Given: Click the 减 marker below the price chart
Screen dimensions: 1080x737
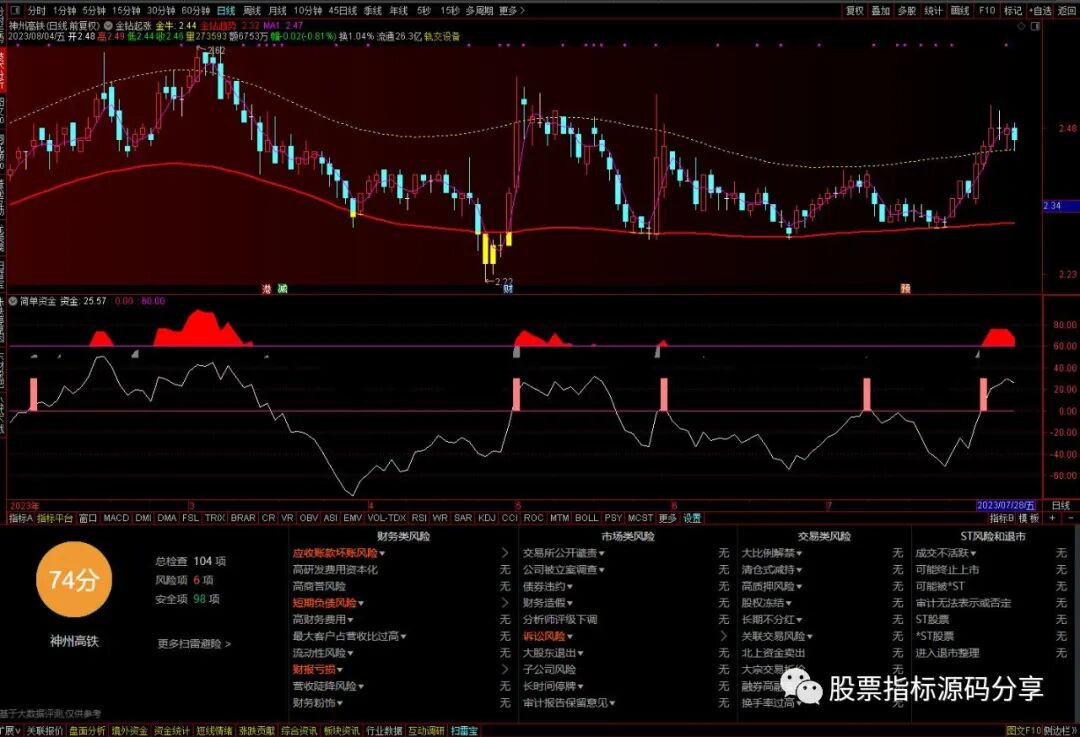Looking at the screenshot, I should [282, 289].
